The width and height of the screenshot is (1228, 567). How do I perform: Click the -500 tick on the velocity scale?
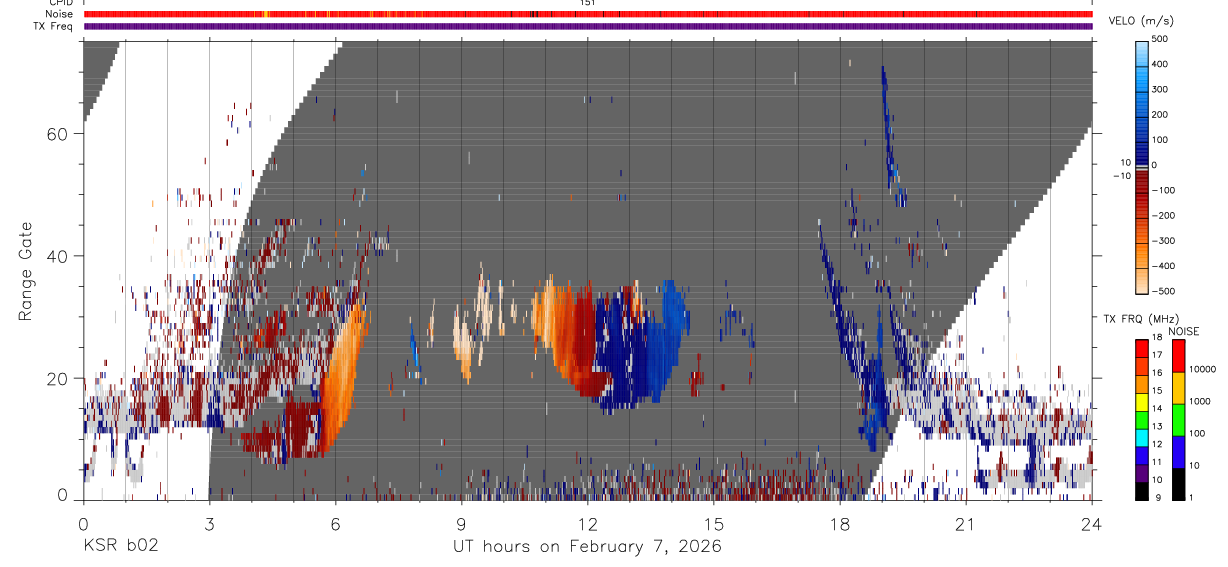[x=1165, y=291]
